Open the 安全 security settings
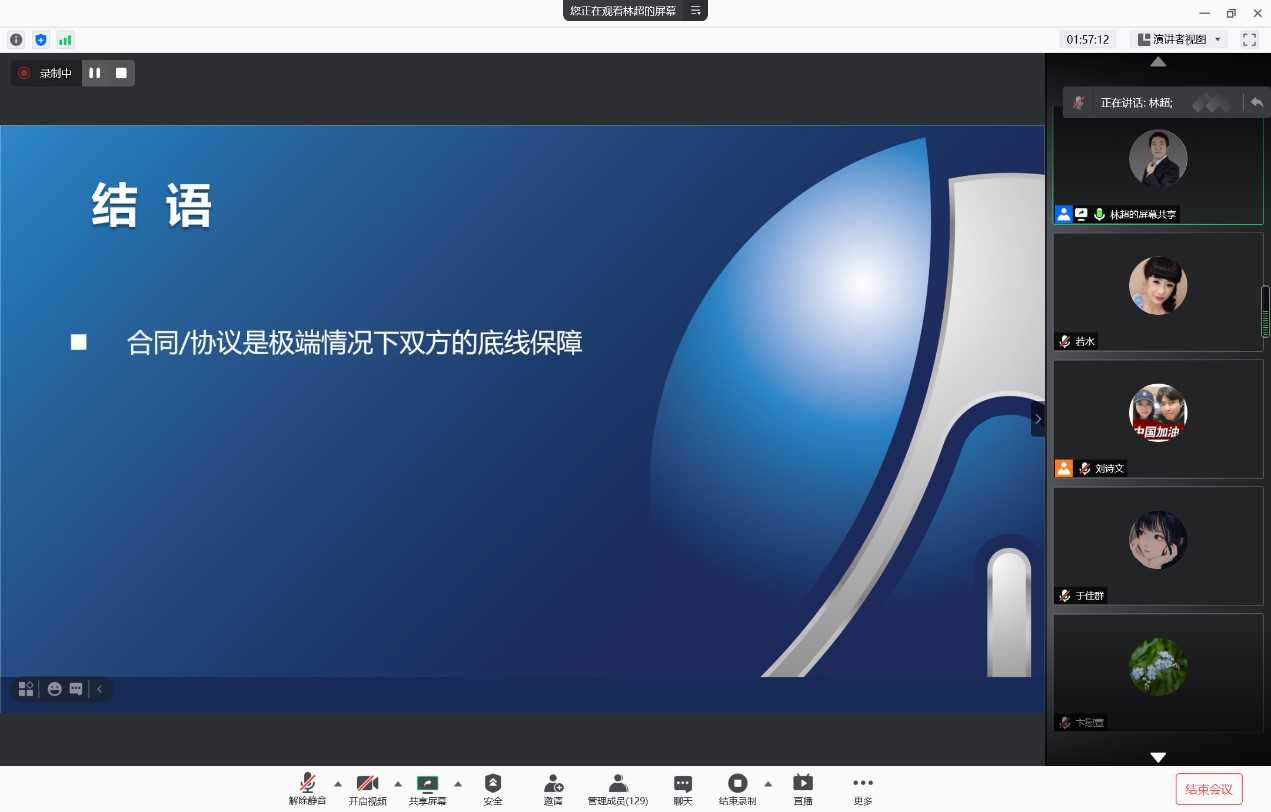Image resolution: width=1271 pixels, height=812 pixels. click(493, 788)
